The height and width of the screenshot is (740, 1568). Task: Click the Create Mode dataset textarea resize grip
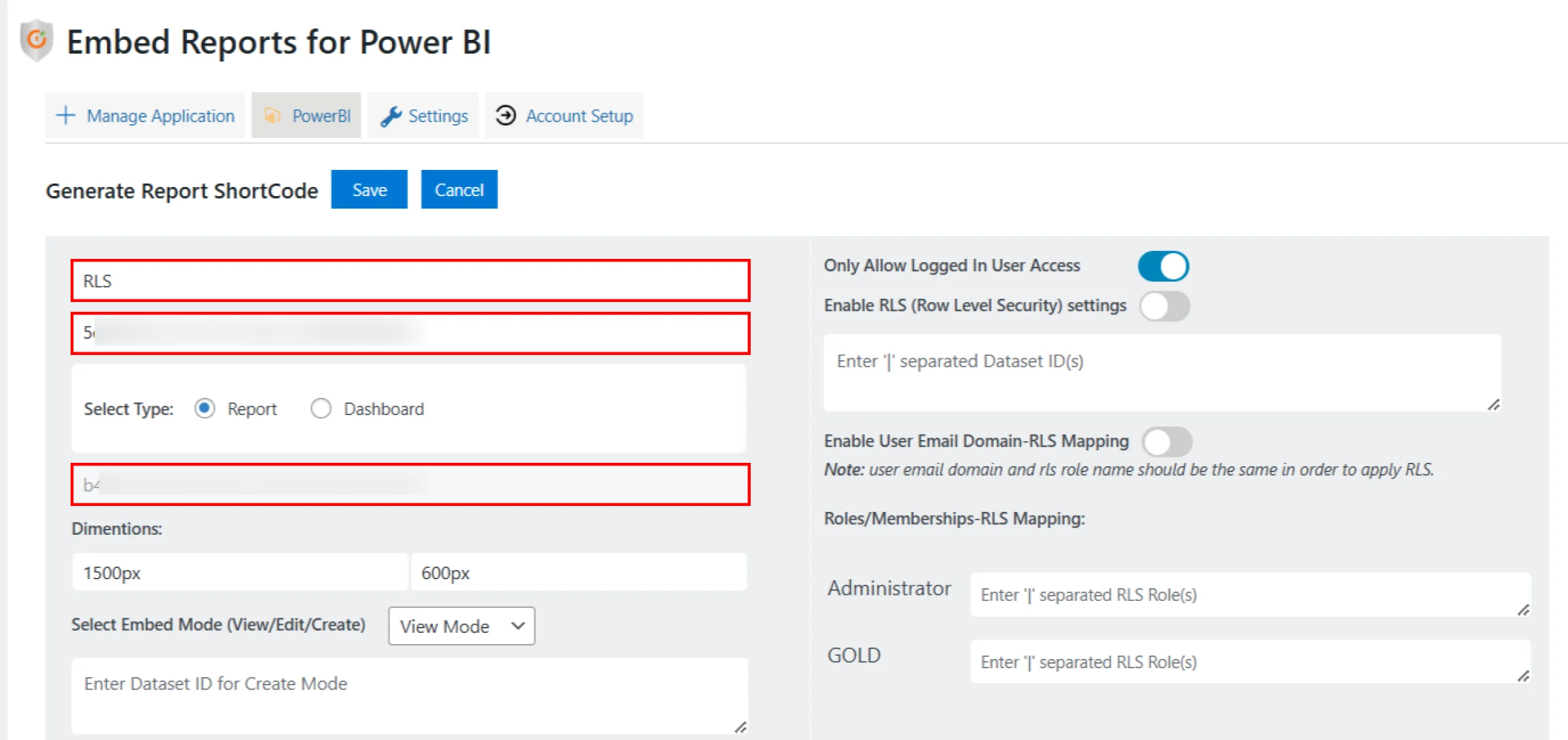click(x=740, y=727)
